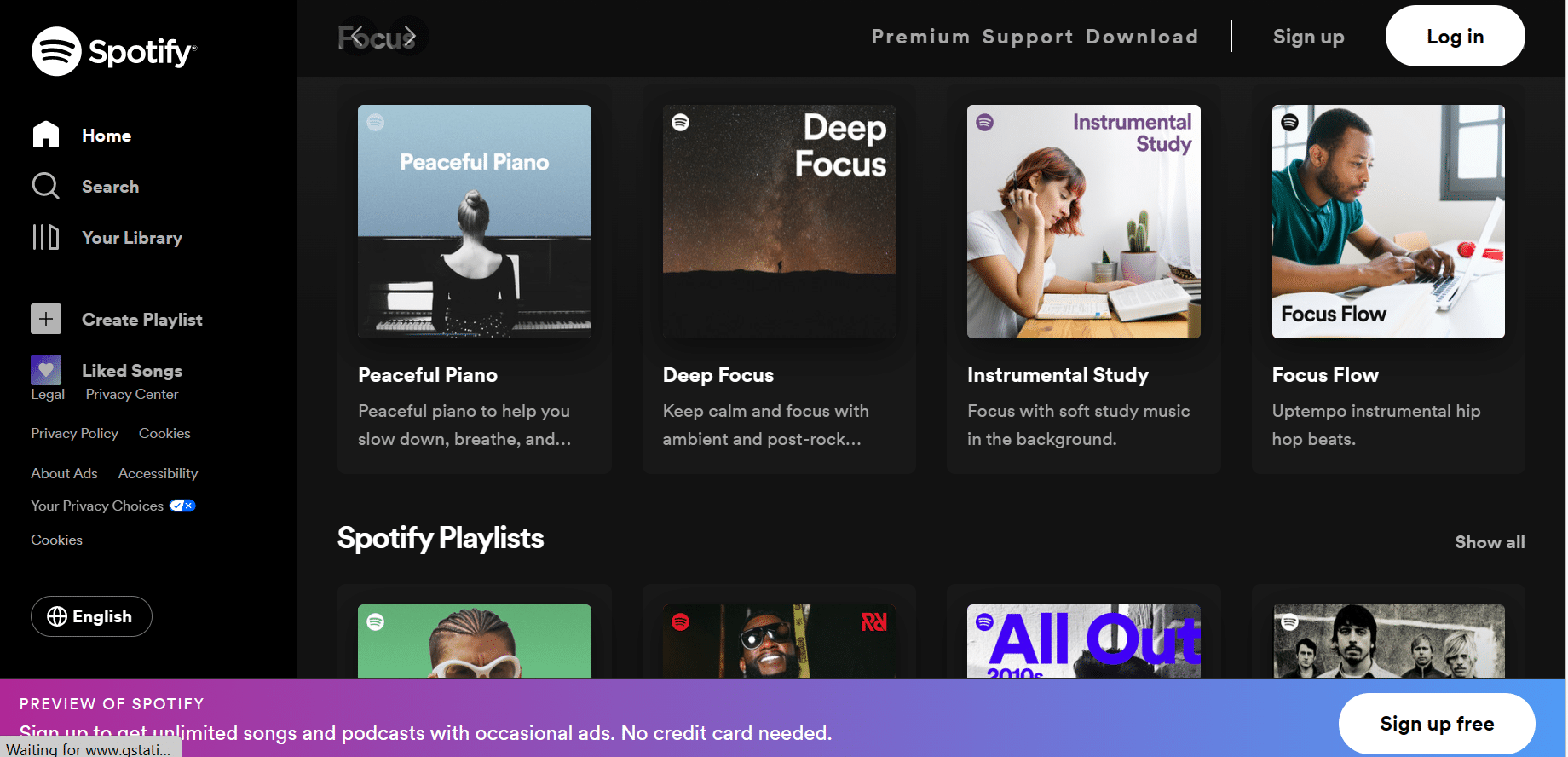This screenshot has height=757, width=1568.
Task: Open the Support link
Action: coord(1028,37)
